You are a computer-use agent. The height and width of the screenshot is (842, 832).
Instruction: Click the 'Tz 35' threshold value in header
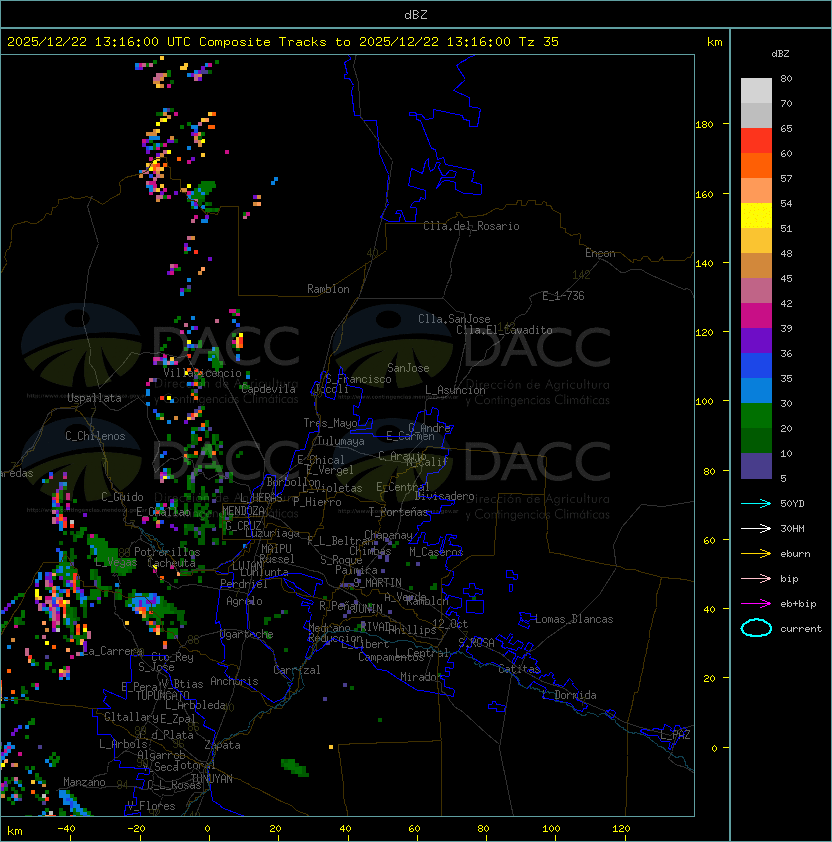pyautogui.click(x=539, y=42)
